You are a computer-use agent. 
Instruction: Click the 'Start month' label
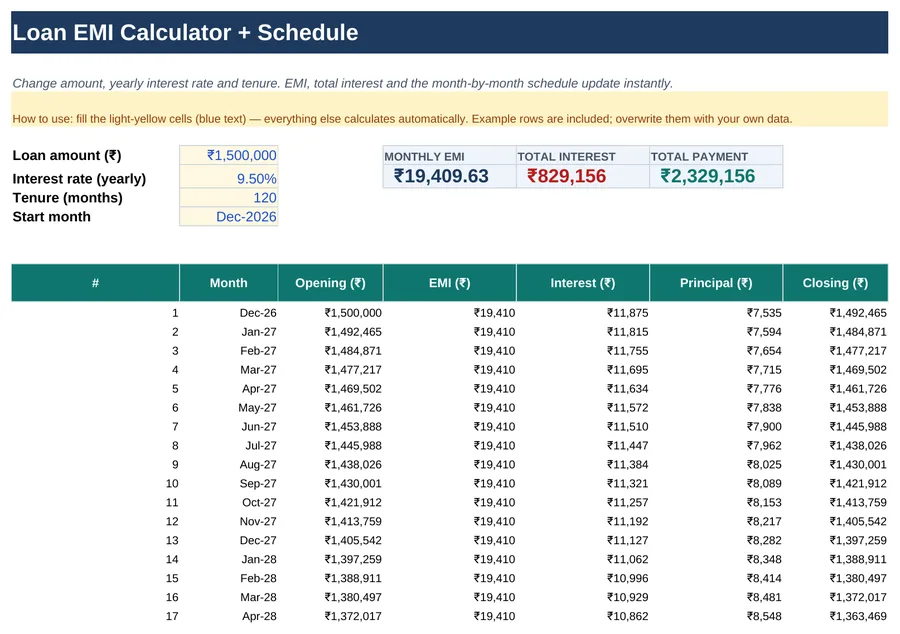click(52, 217)
